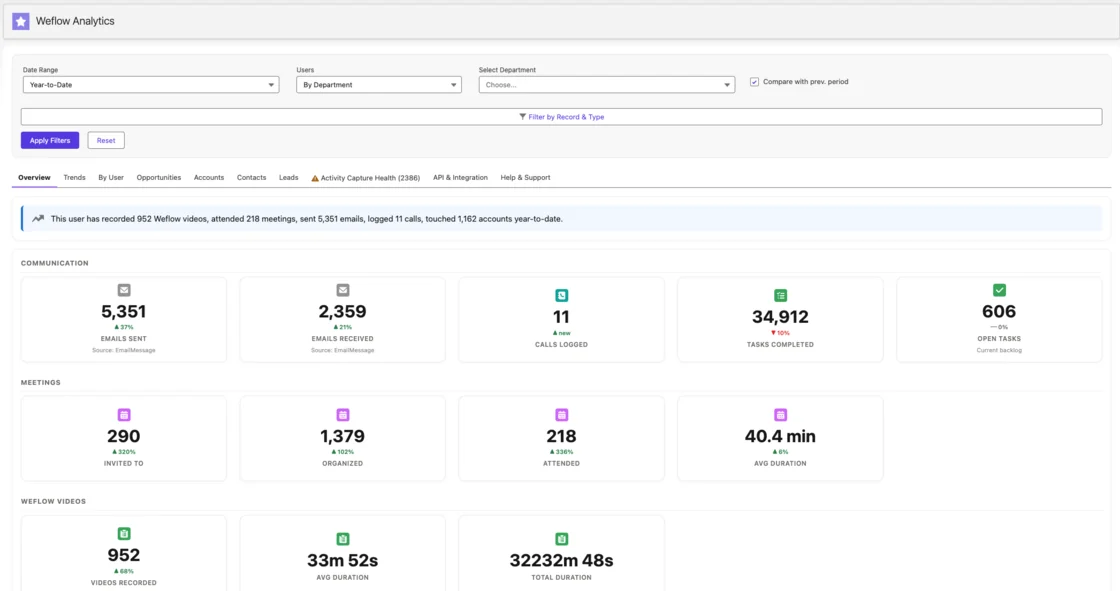Click the 33m 52s value

[343, 560]
